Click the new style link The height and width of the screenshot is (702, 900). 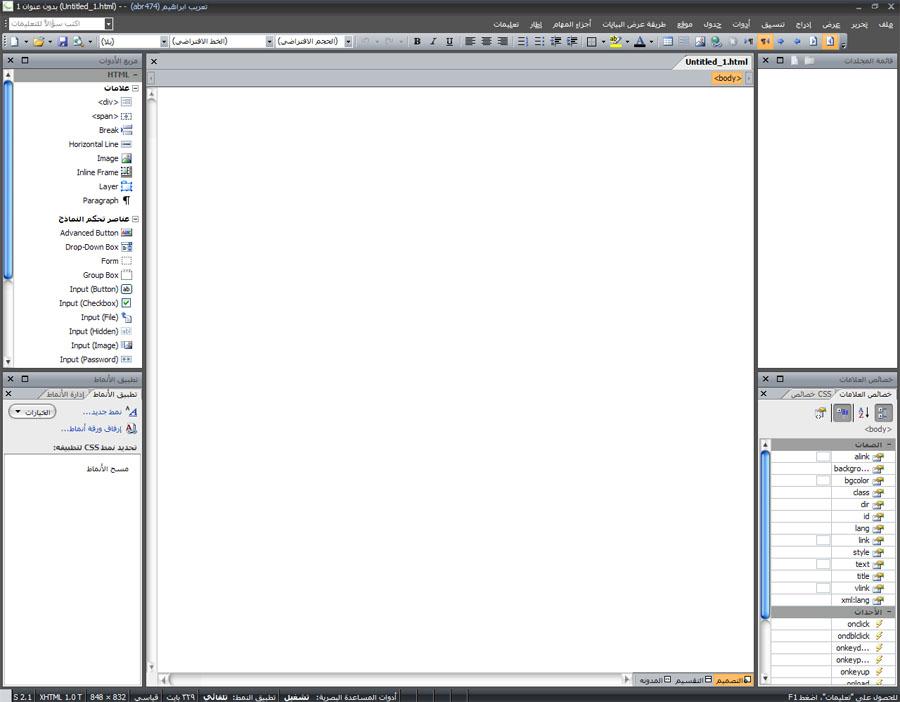(101, 412)
